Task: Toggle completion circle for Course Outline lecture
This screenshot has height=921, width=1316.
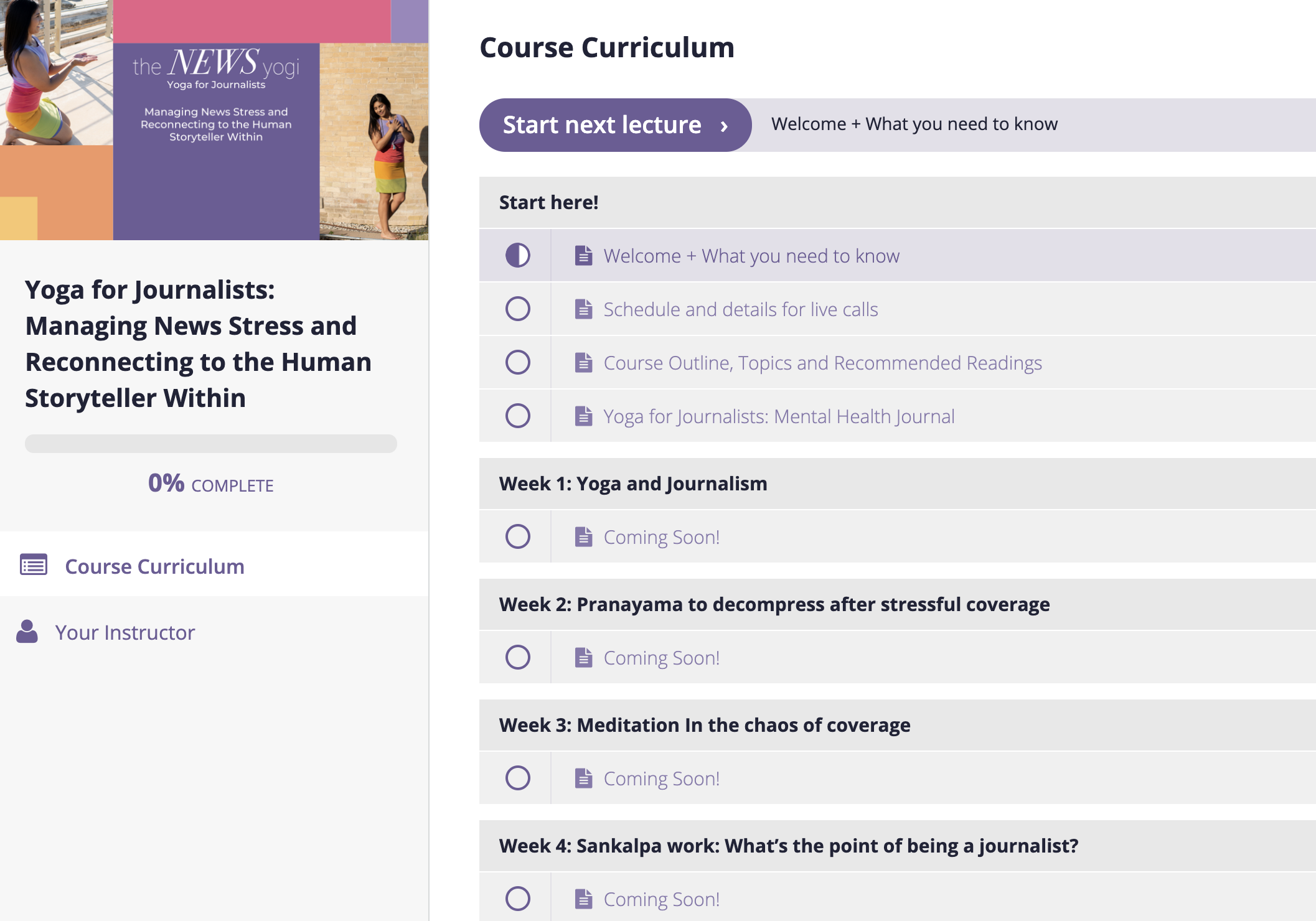Action: pos(517,362)
